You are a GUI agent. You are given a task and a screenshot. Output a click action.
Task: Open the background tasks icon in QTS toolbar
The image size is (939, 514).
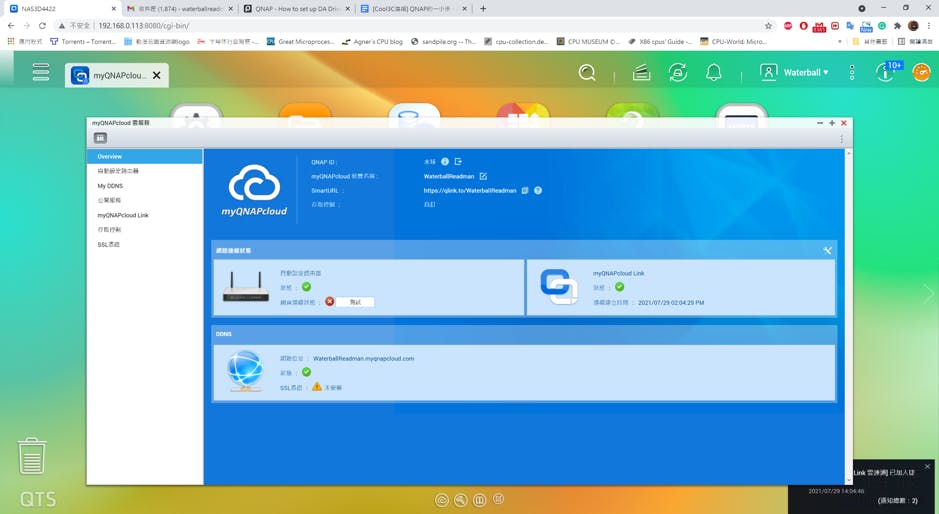pyautogui.click(x=641, y=72)
